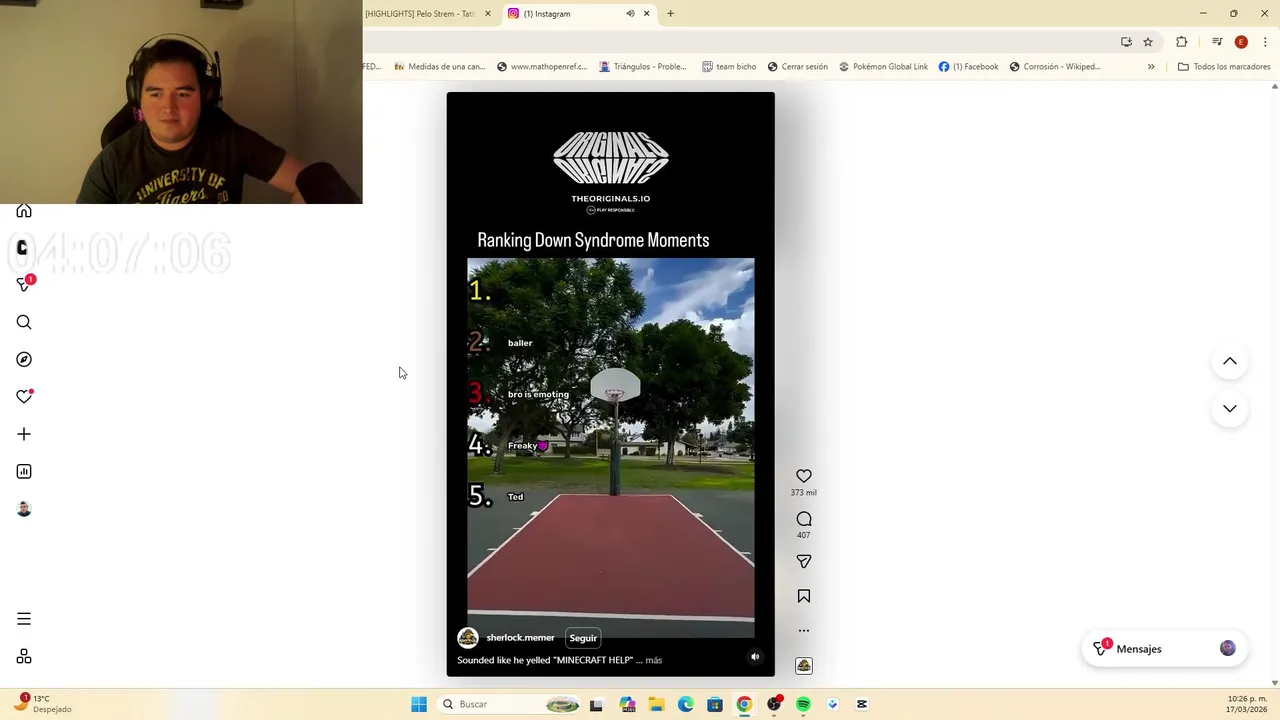
Task: Open 'Triángulos - Proble...' bookmark
Action: [642, 67]
